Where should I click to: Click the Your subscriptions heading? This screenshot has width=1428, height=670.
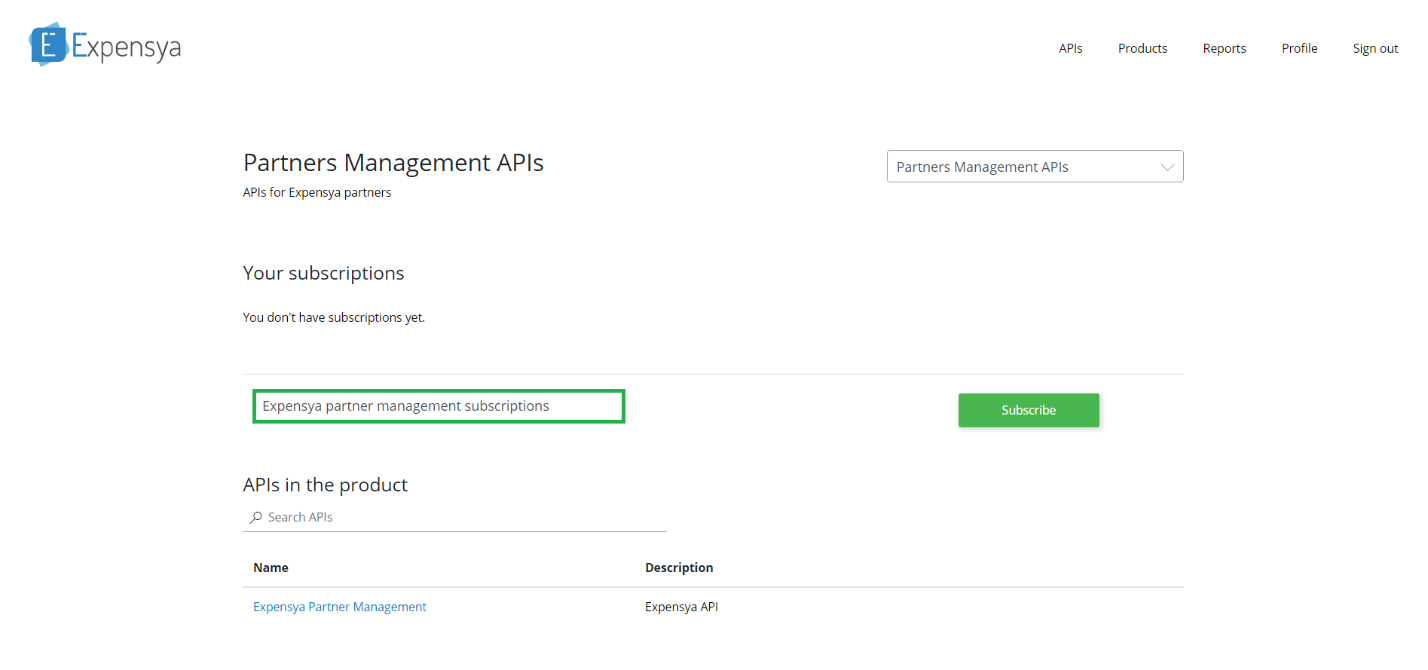pyautogui.click(x=323, y=273)
